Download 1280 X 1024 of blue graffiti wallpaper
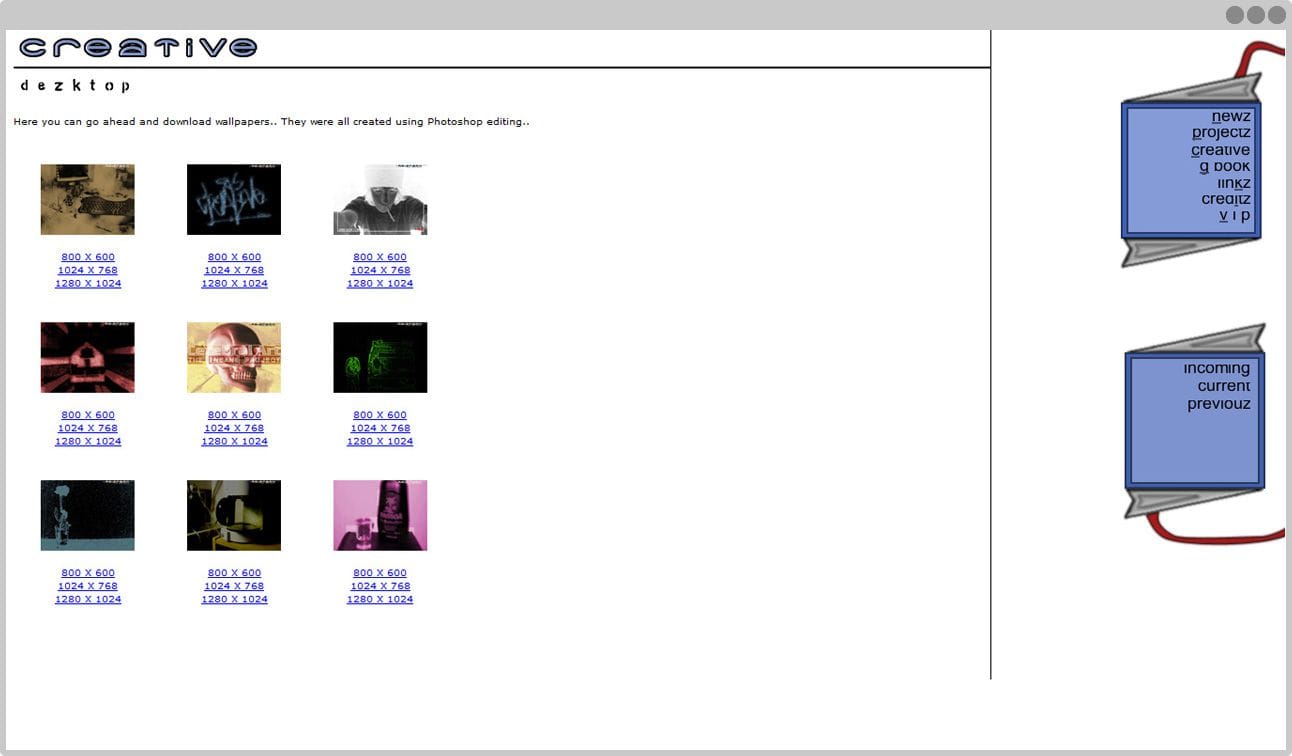The width and height of the screenshot is (1292, 756). tap(234, 283)
